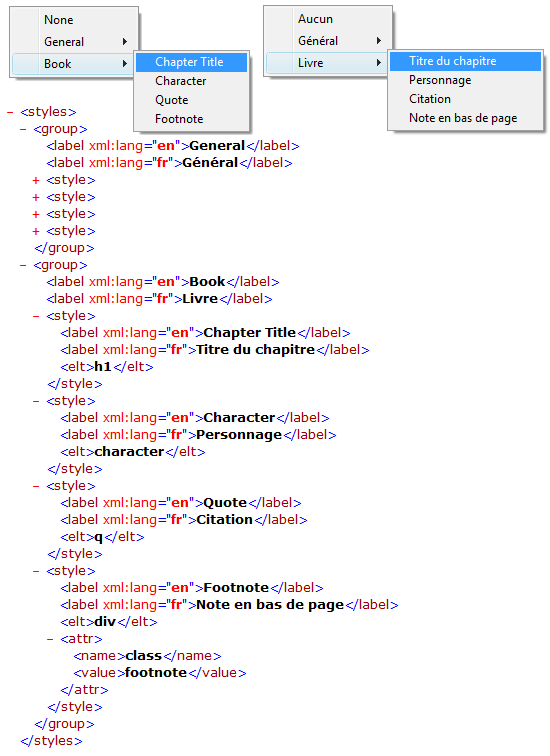Open the Book submenu arrow
Screen dimensions: 550x756
[x=125, y=64]
